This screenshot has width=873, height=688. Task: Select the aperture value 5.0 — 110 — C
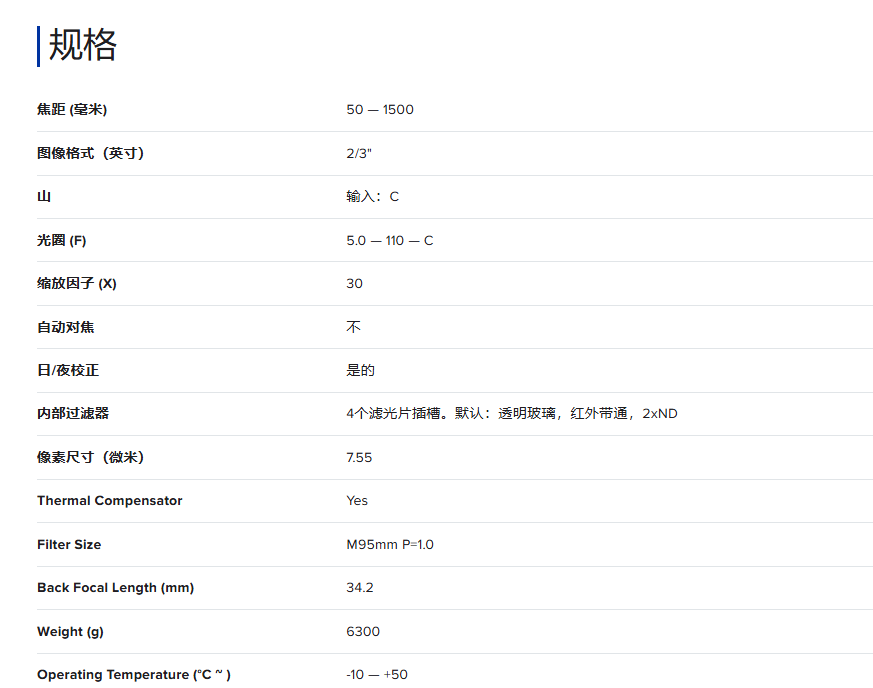(390, 240)
